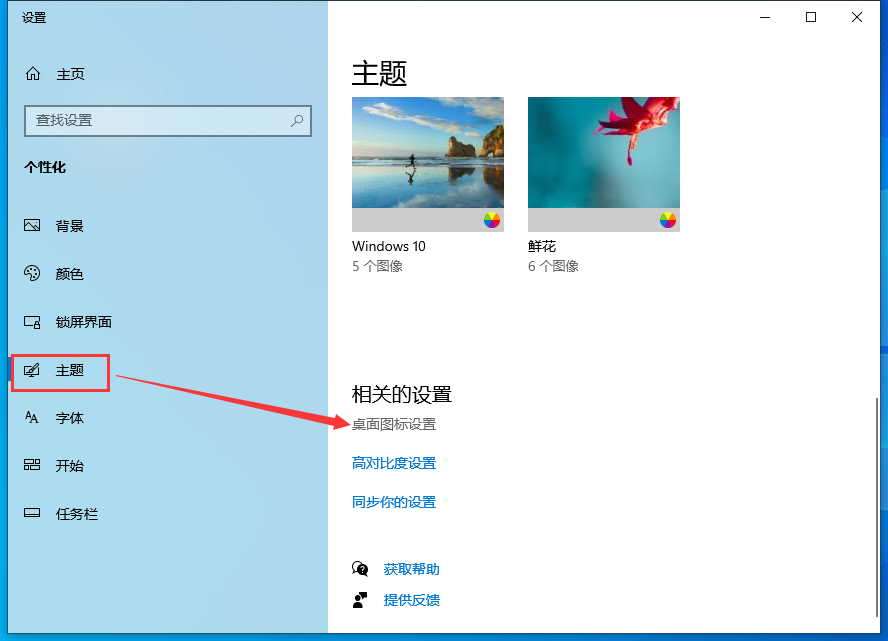Image resolution: width=888 pixels, height=641 pixels.
Task: Open 桌面图标设置 link
Action: click(394, 424)
